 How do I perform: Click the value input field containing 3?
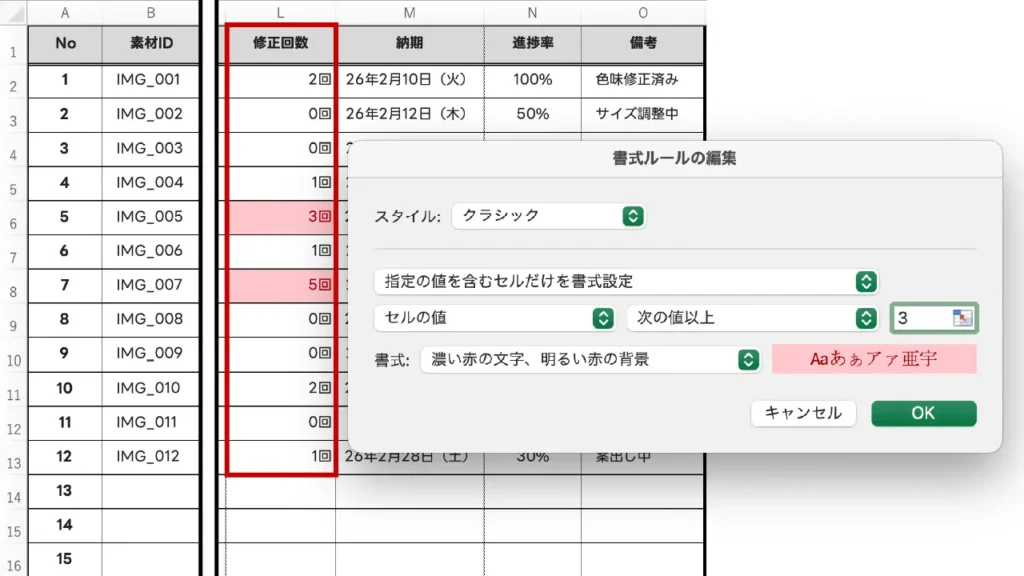pos(922,318)
